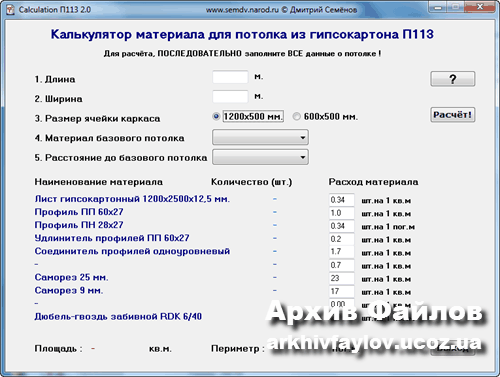
Task: Click the 0.34 consumption field for Профиль ПН
Action: click(341, 226)
